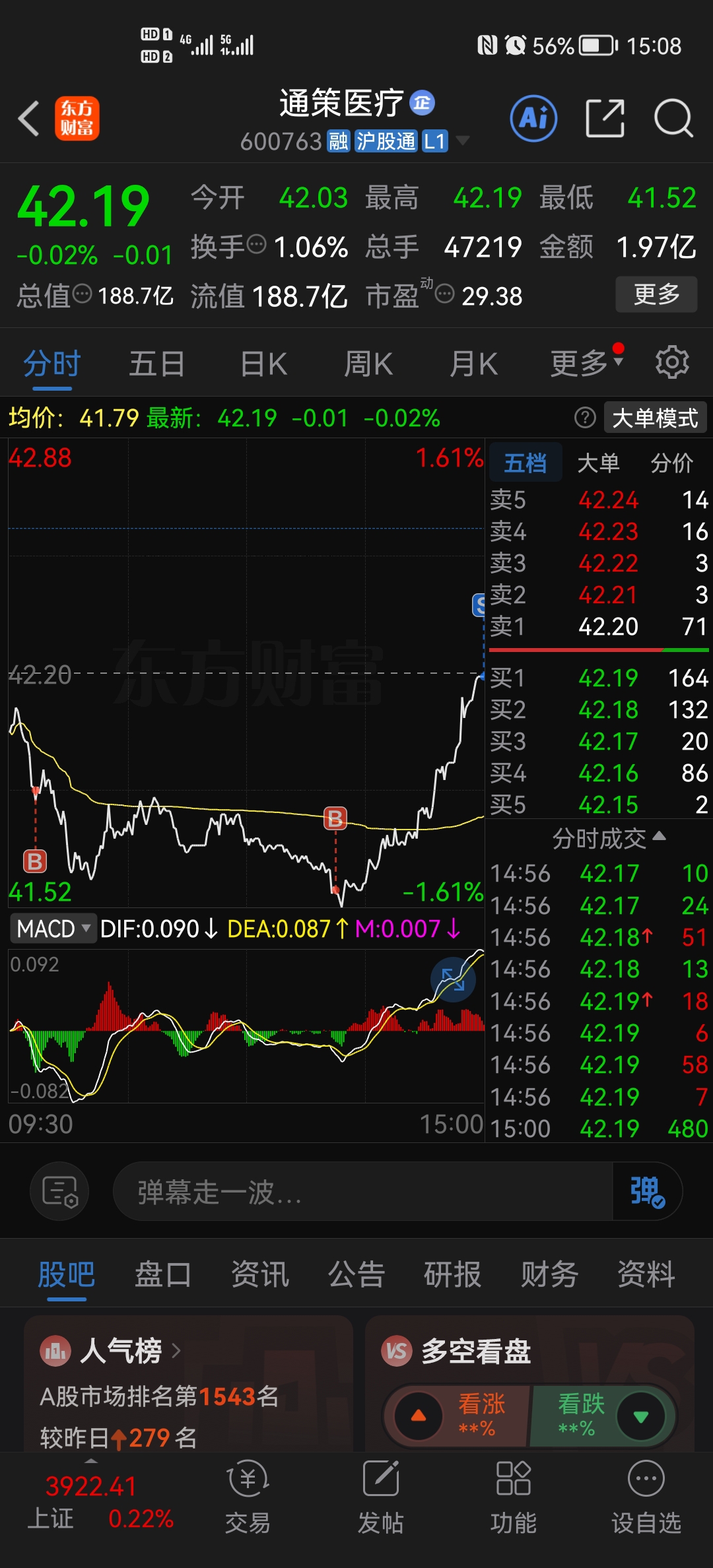Open the 资料 tab
The image size is (713, 1568).
point(646,1274)
